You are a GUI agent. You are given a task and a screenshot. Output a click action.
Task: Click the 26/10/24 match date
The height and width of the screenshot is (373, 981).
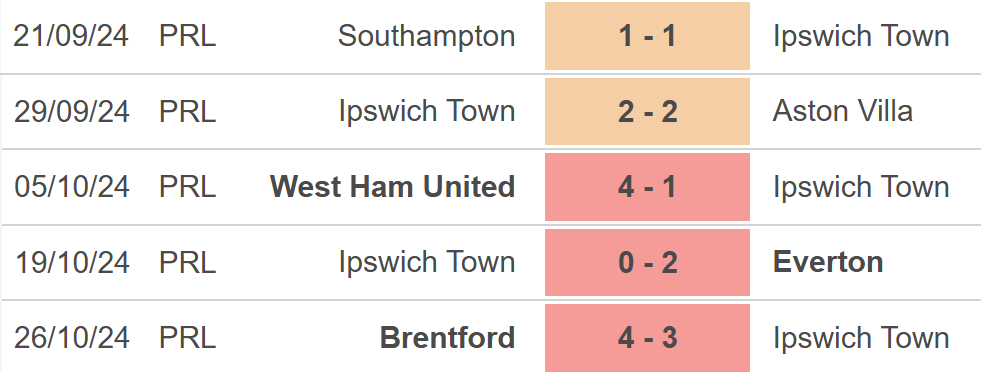tap(71, 338)
